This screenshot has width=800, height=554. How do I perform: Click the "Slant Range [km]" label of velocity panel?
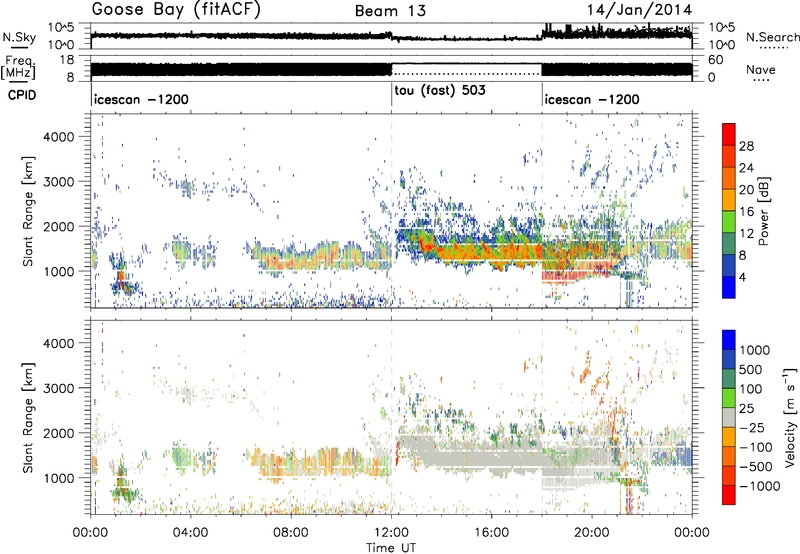coord(28,417)
